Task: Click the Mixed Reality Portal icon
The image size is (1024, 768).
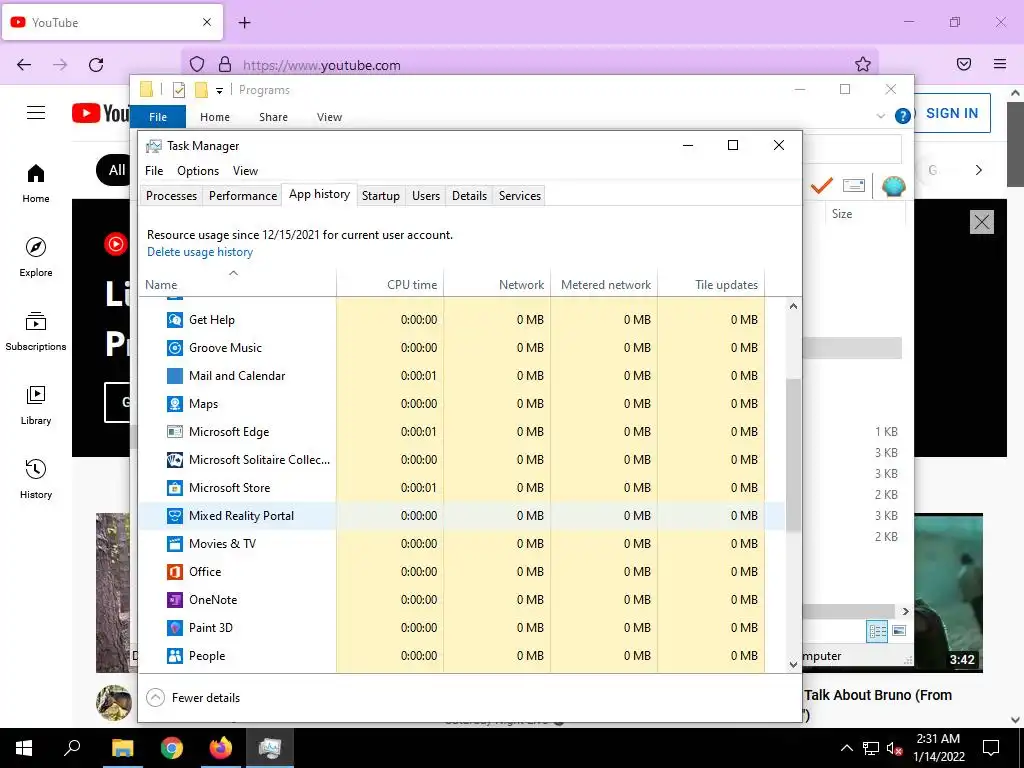Action: pyautogui.click(x=174, y=516)
